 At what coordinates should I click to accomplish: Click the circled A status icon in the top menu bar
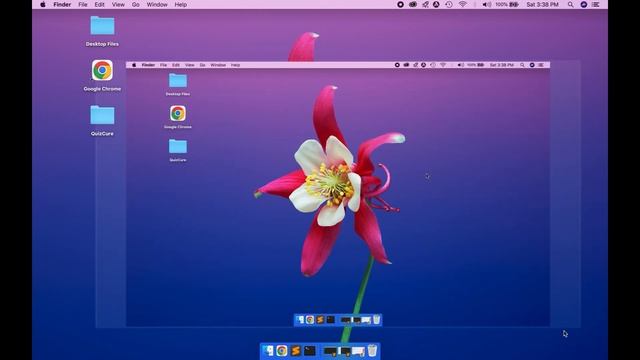pyautogui.click(x=436, y=4)
